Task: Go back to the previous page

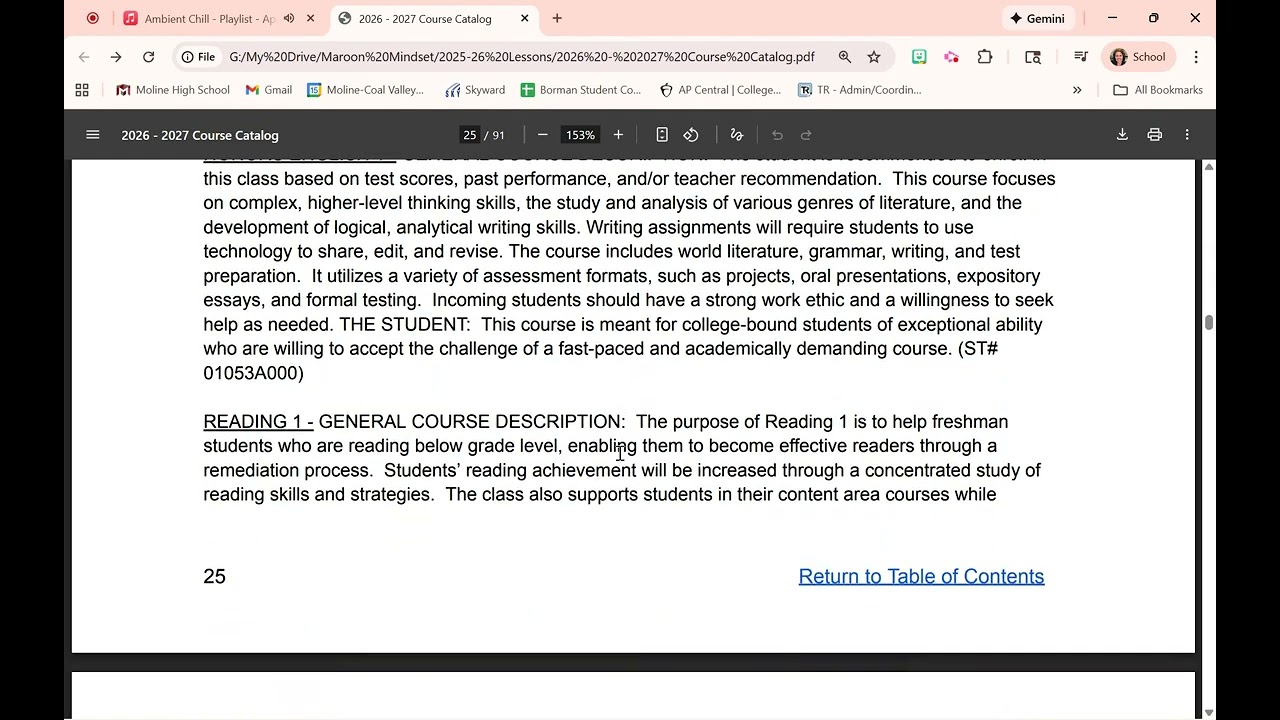Action: [84, 57]
